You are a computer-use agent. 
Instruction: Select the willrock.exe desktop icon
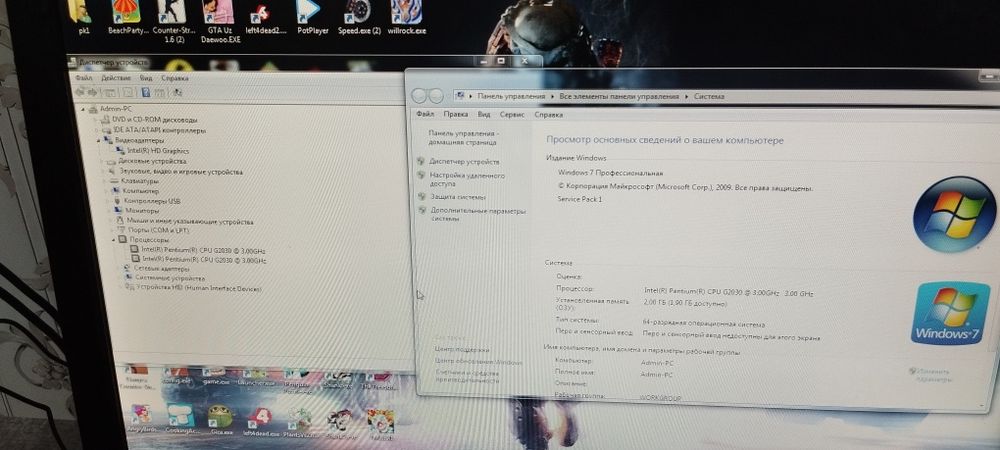coord(406,17)
